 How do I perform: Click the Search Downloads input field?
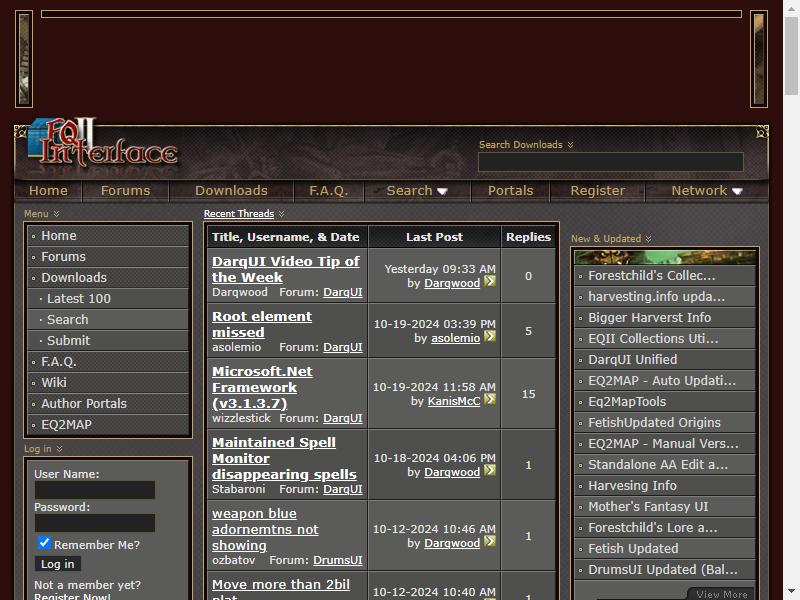click(x=610, y=162)
